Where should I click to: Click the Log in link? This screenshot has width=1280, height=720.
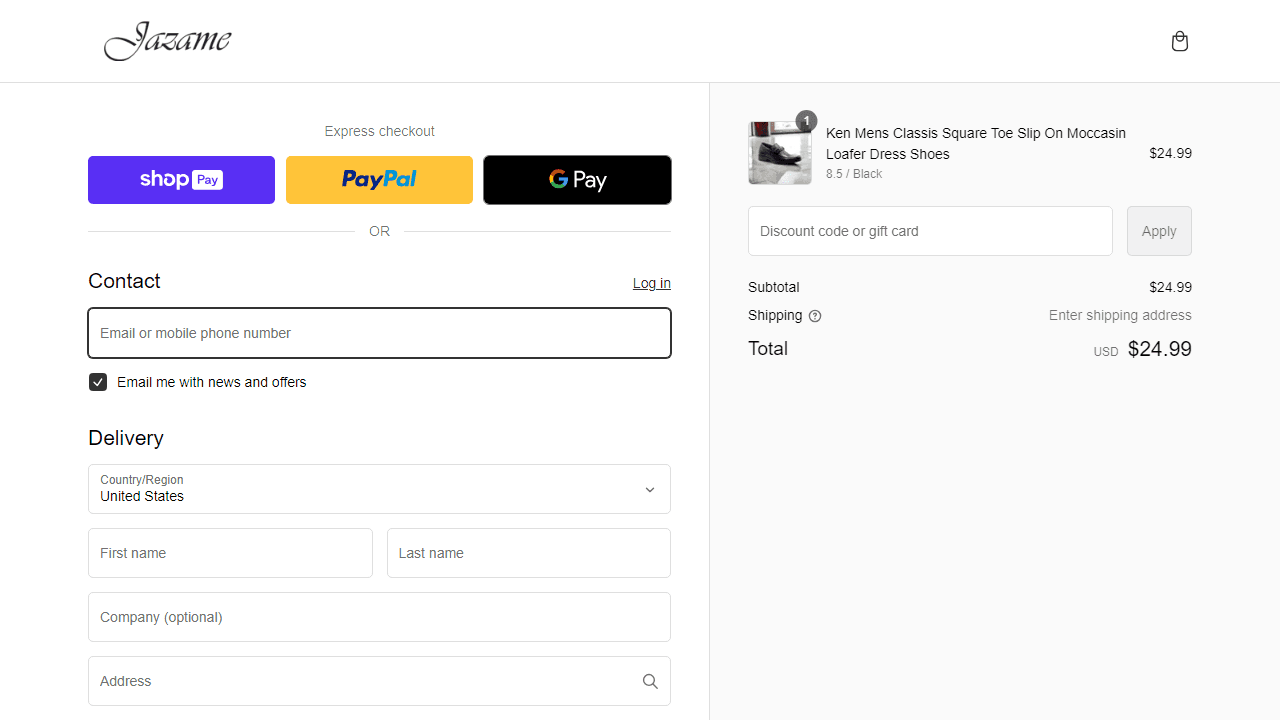[652, 283]
